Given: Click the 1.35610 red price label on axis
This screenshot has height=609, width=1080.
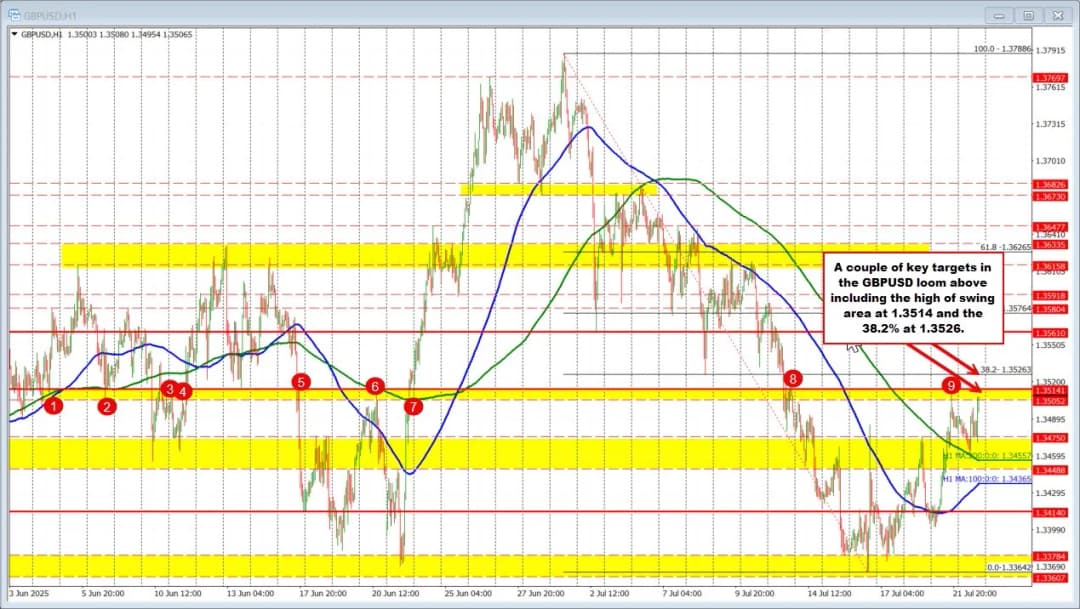Looking at the screenshot, I should point(1050,332).
